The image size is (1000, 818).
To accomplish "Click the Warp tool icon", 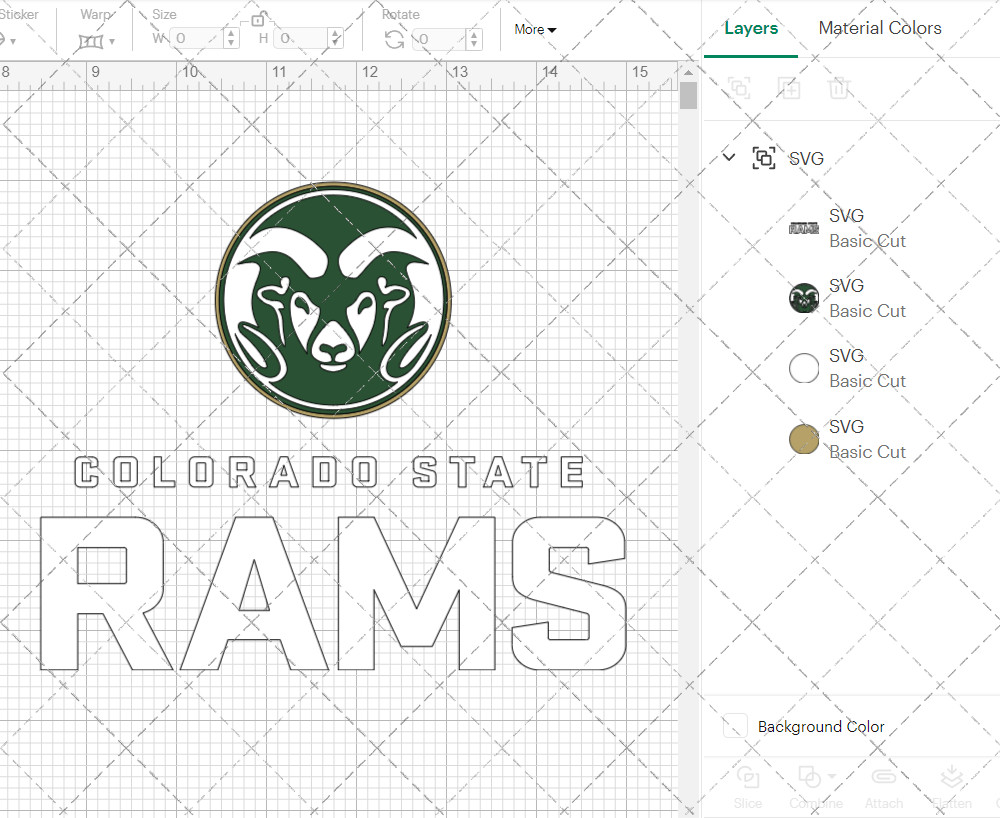I will coord(91,42).
